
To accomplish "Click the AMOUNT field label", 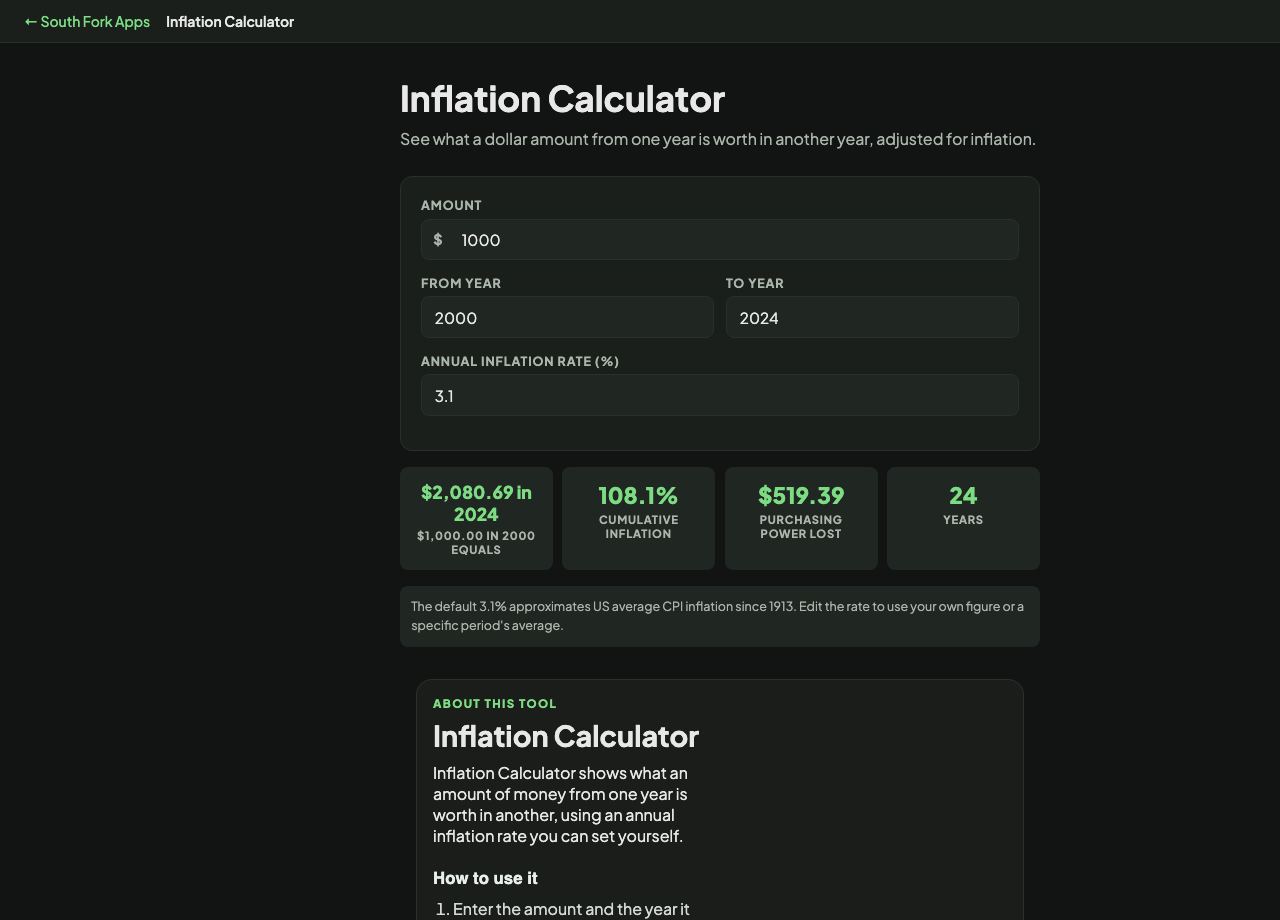I will coord(451,205).
